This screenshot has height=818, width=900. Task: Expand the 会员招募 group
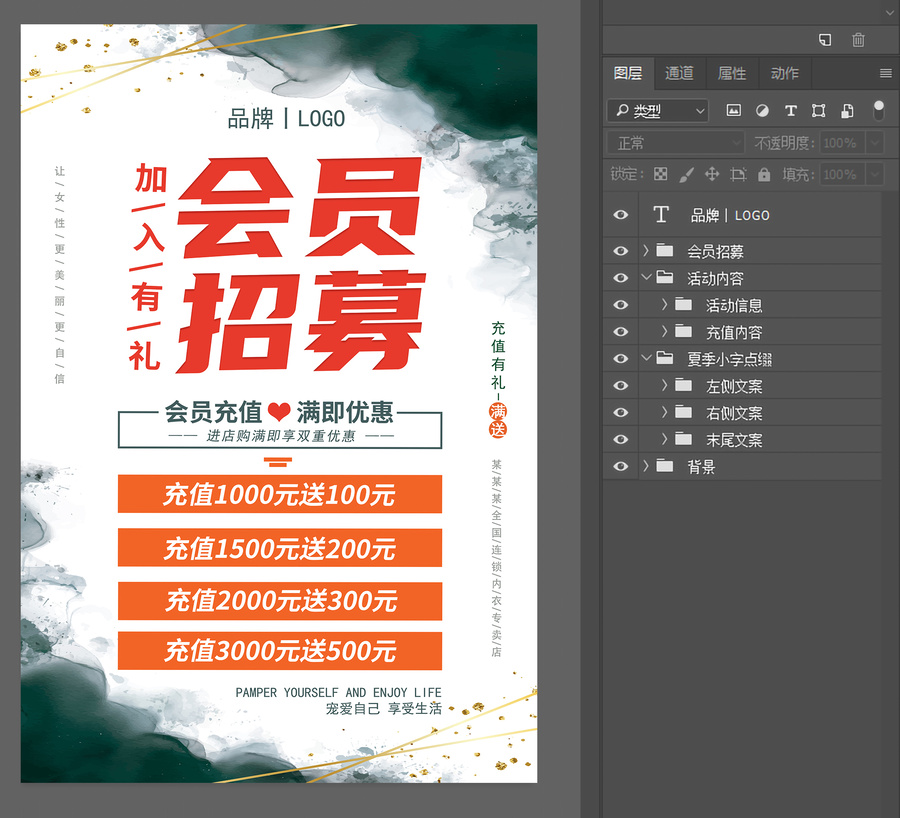tap(646, 250)
